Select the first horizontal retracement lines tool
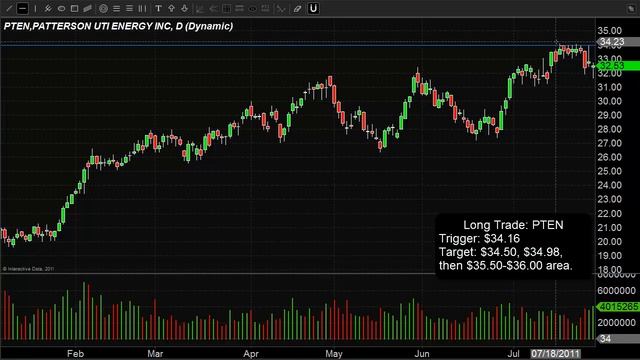 [116, 8]
